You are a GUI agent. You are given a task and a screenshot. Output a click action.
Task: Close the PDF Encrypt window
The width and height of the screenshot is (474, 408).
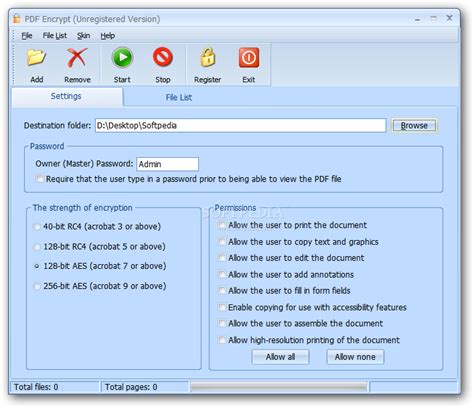(x=449, y=18)
